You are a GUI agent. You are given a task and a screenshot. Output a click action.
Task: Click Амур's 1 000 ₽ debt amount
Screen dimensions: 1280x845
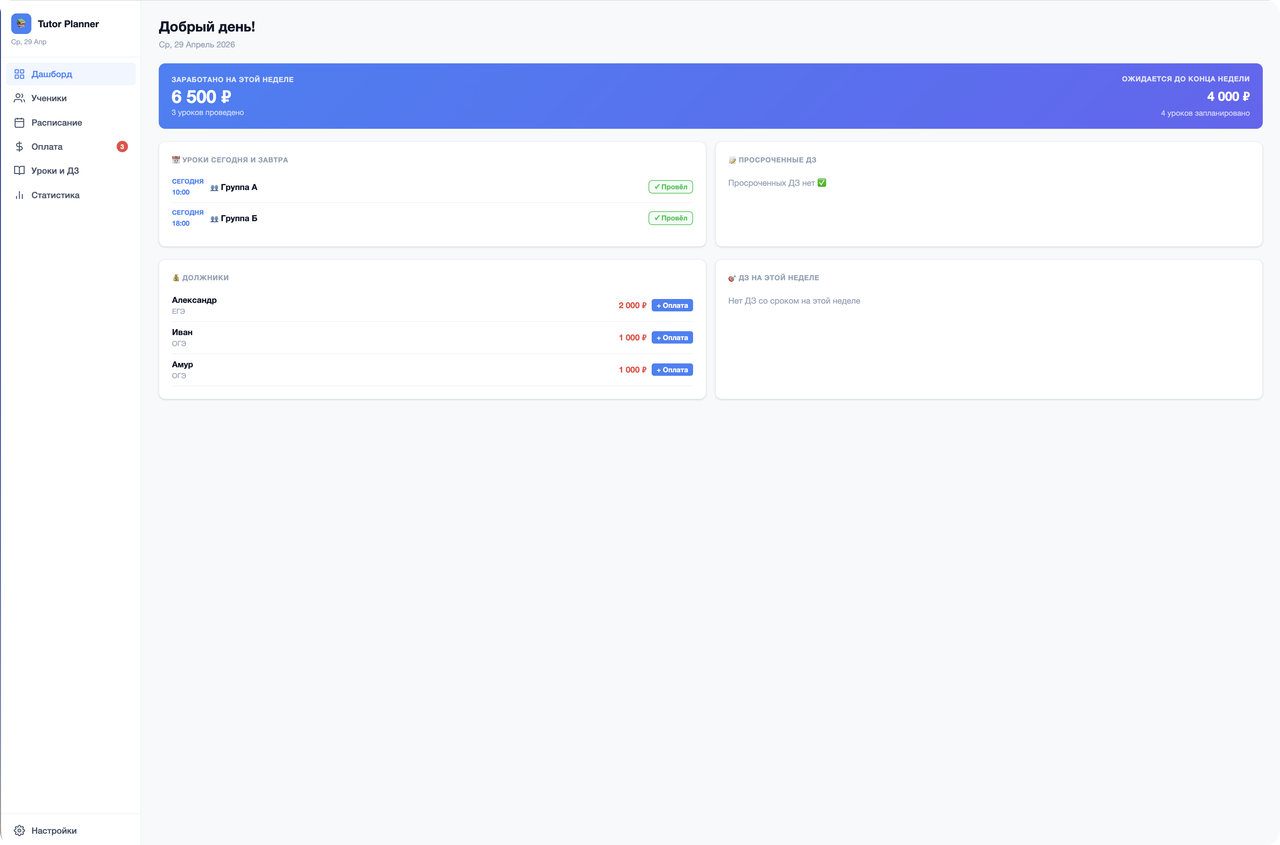(632, 370)
